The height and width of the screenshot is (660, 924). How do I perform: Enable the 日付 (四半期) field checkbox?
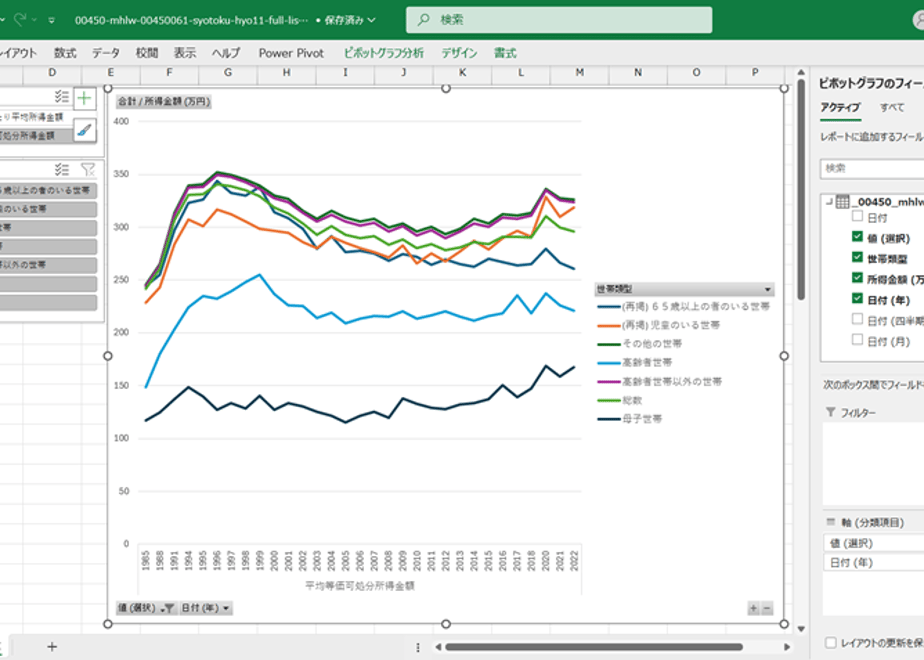coord(857,319)
